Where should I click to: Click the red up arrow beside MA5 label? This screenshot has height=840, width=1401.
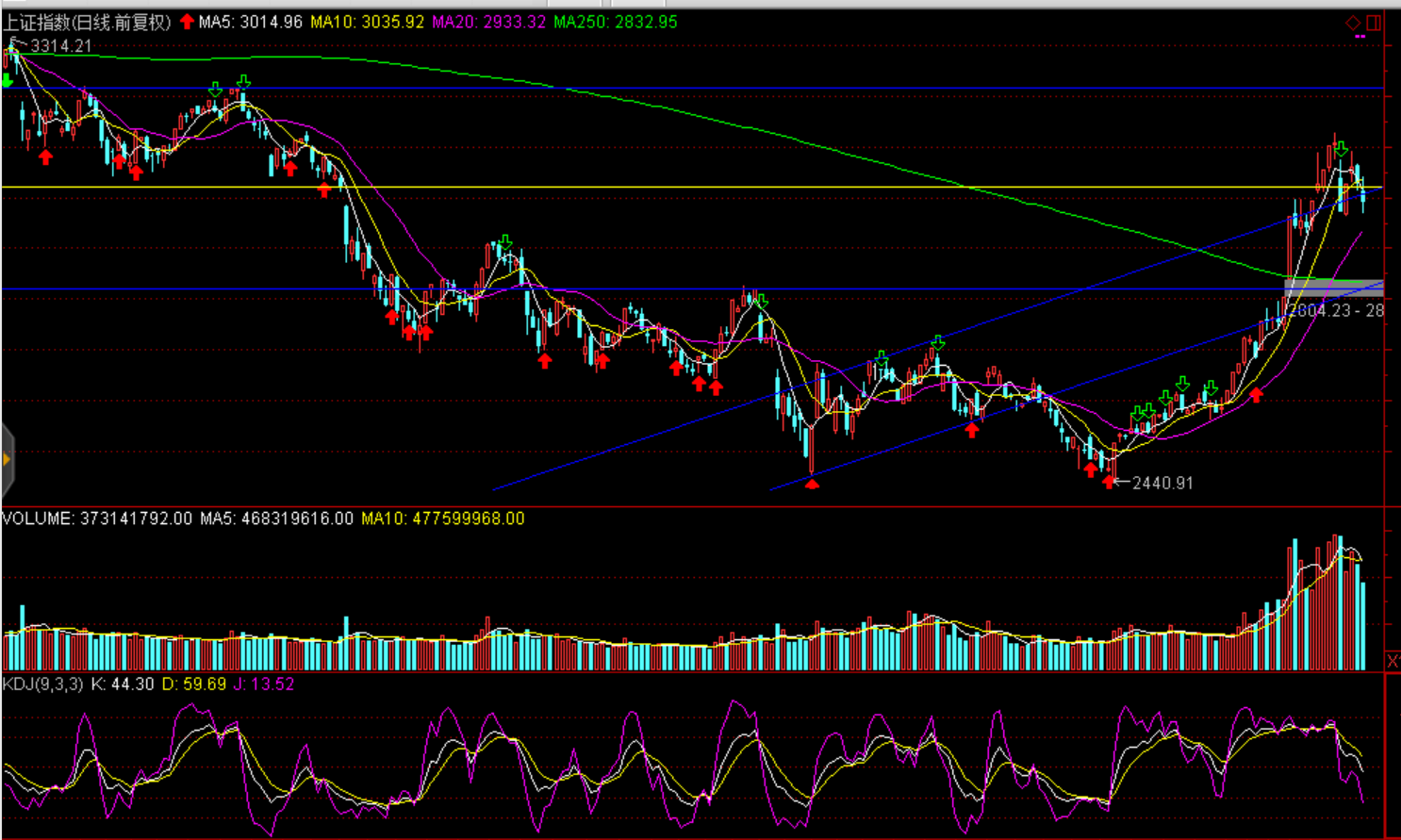click(187, 22)
